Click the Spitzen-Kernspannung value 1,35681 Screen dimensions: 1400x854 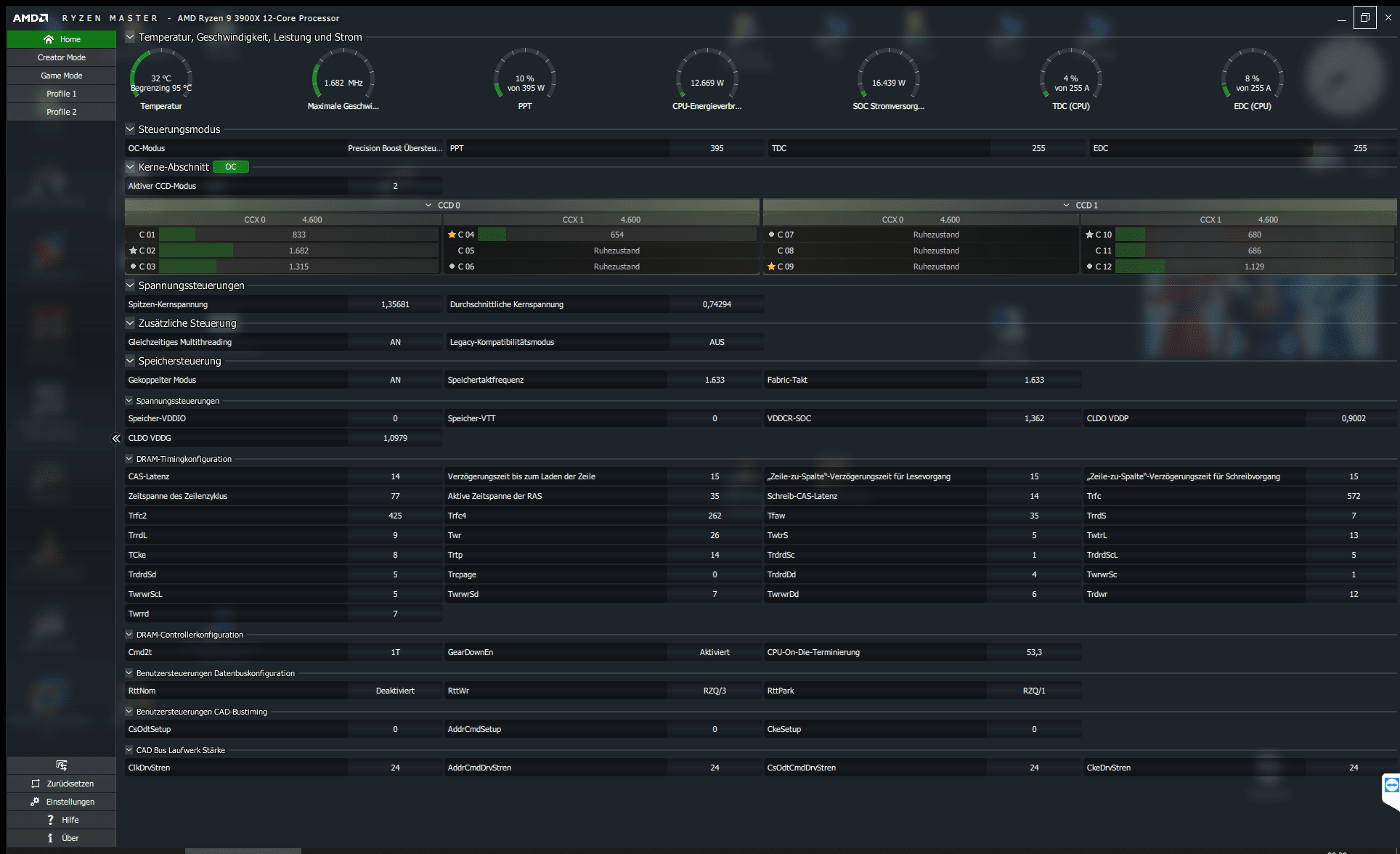395,304
